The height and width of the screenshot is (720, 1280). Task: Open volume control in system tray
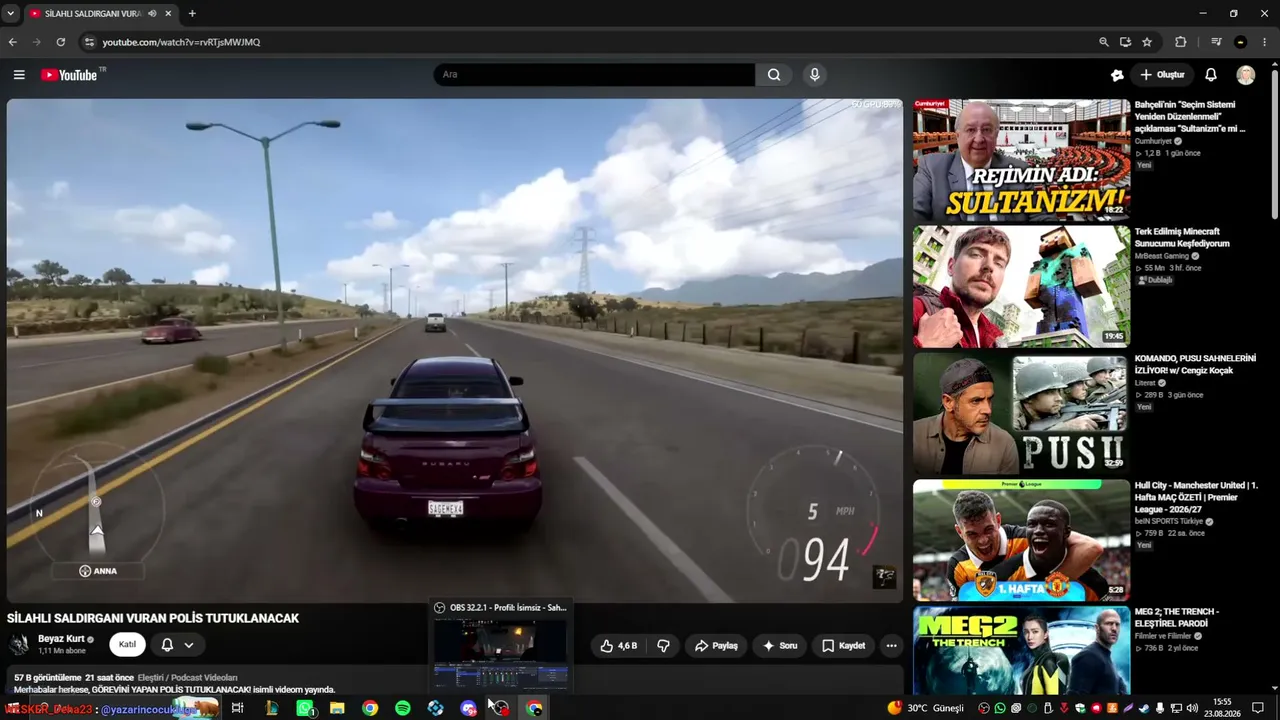[x=1191, y=708]
